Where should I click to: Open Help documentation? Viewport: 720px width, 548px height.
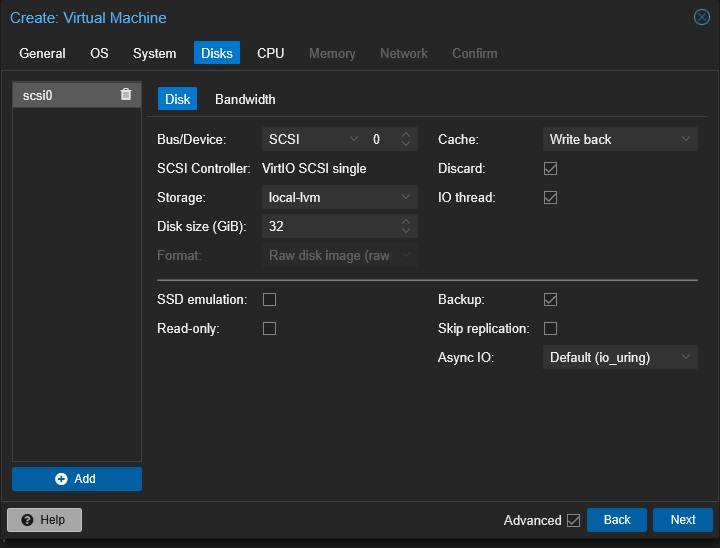(x=44, y=520)
